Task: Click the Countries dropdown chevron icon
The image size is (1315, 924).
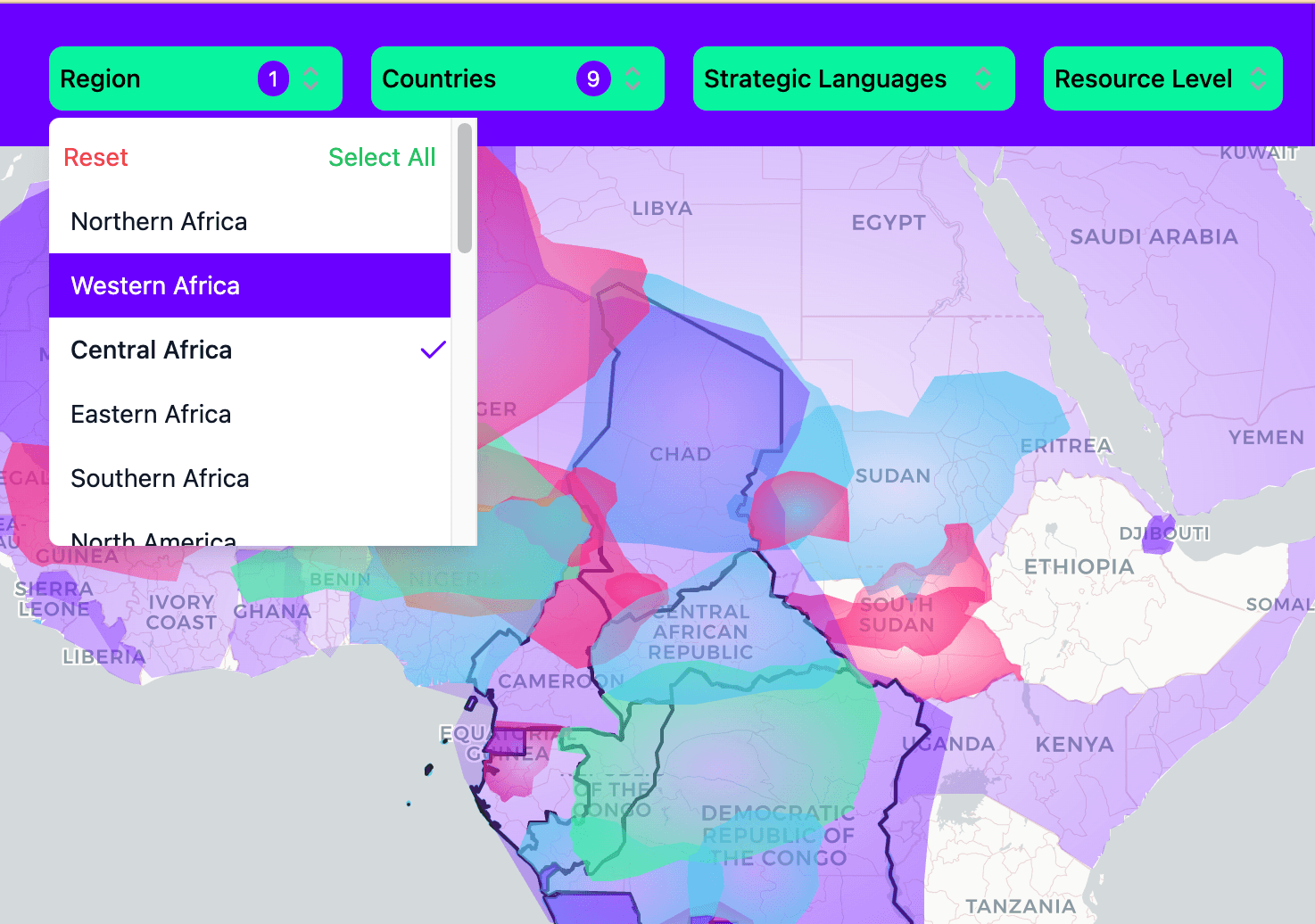Action: click(633, 79)
